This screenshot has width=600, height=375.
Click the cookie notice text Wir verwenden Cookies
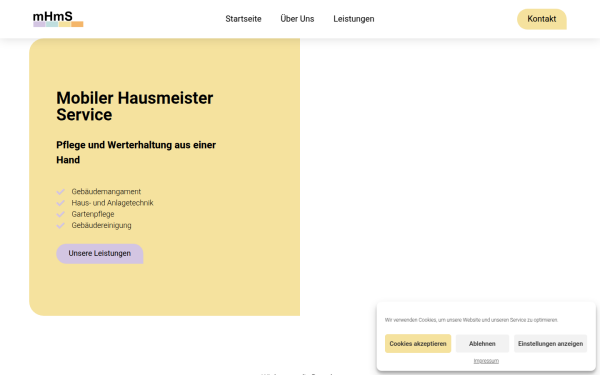pyautogui.click(x=471, y=320)
